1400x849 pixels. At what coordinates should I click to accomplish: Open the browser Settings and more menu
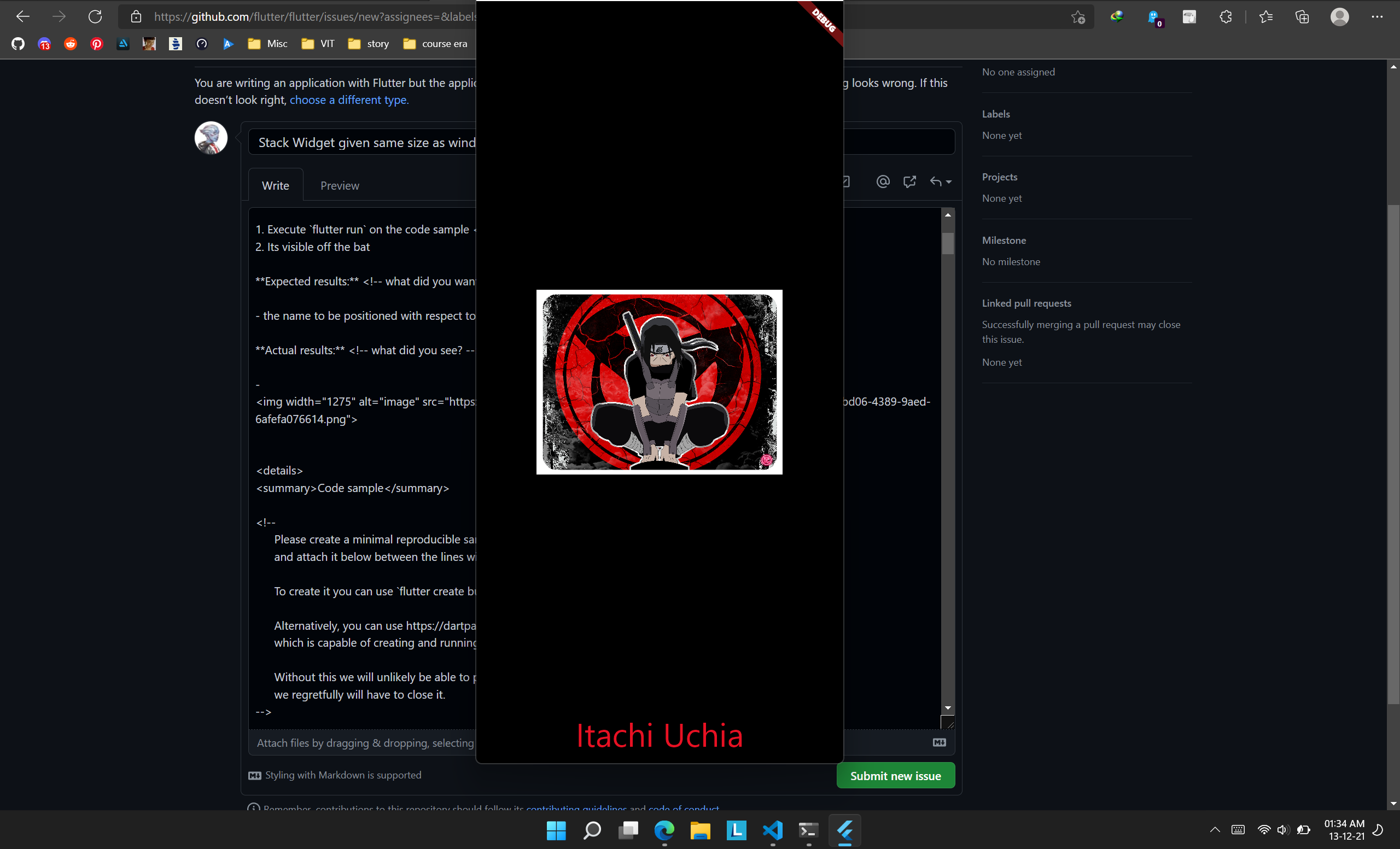pyautogui.click(x=1376, y=17)
